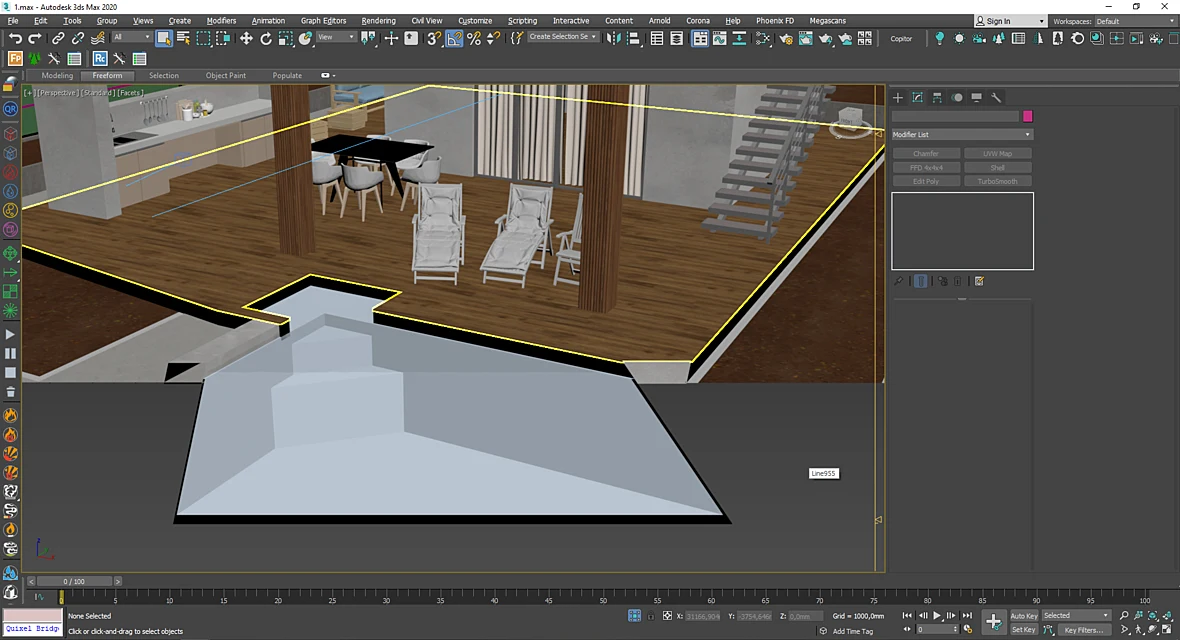
Task: Open the Create Selection Set dropdown
Action: pos(562,37)
